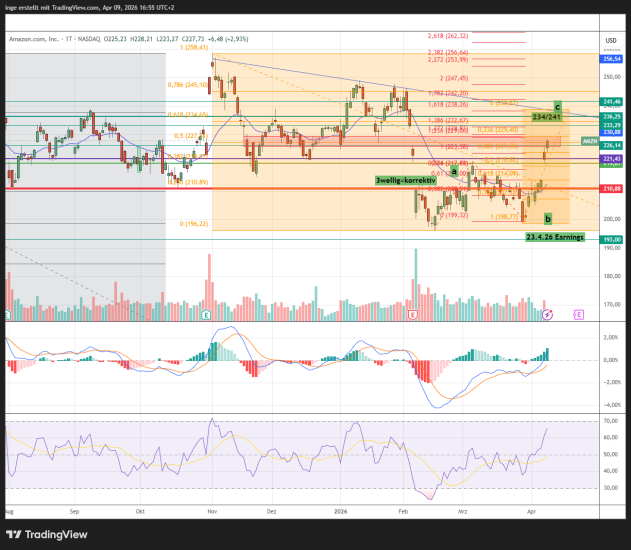631x550 pixels.
Task: Click the green 'b' wave label
Action: pyautogui.click(x=547, y=218)
